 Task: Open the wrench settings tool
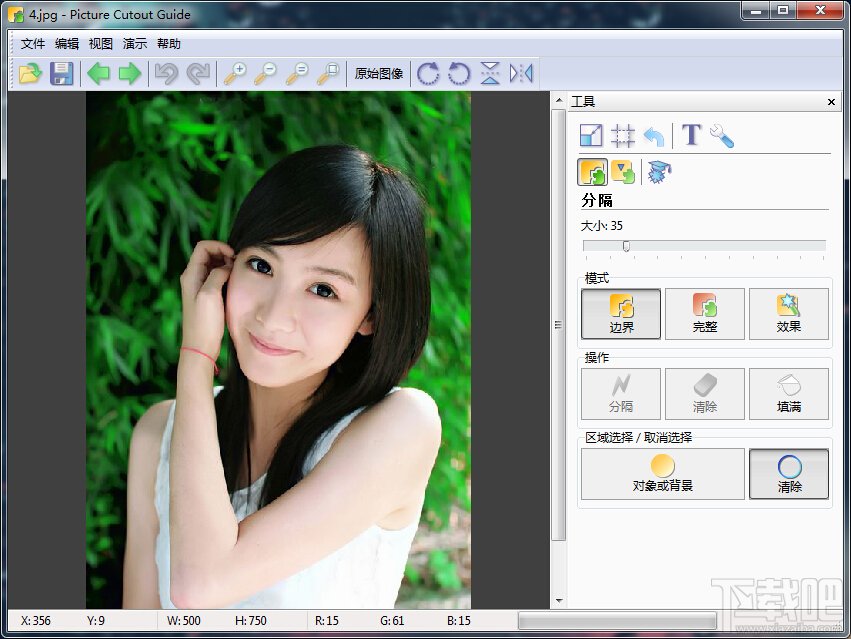[x=722, y=135]
